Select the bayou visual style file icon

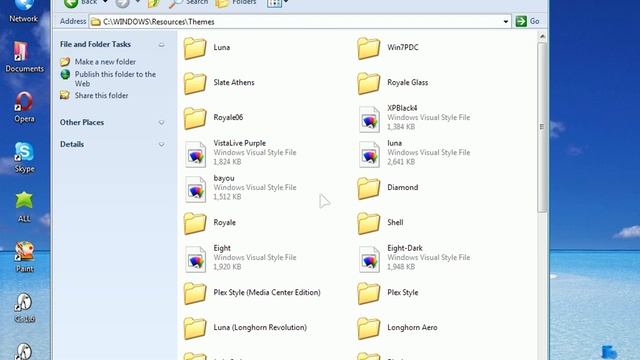[196, 190]
